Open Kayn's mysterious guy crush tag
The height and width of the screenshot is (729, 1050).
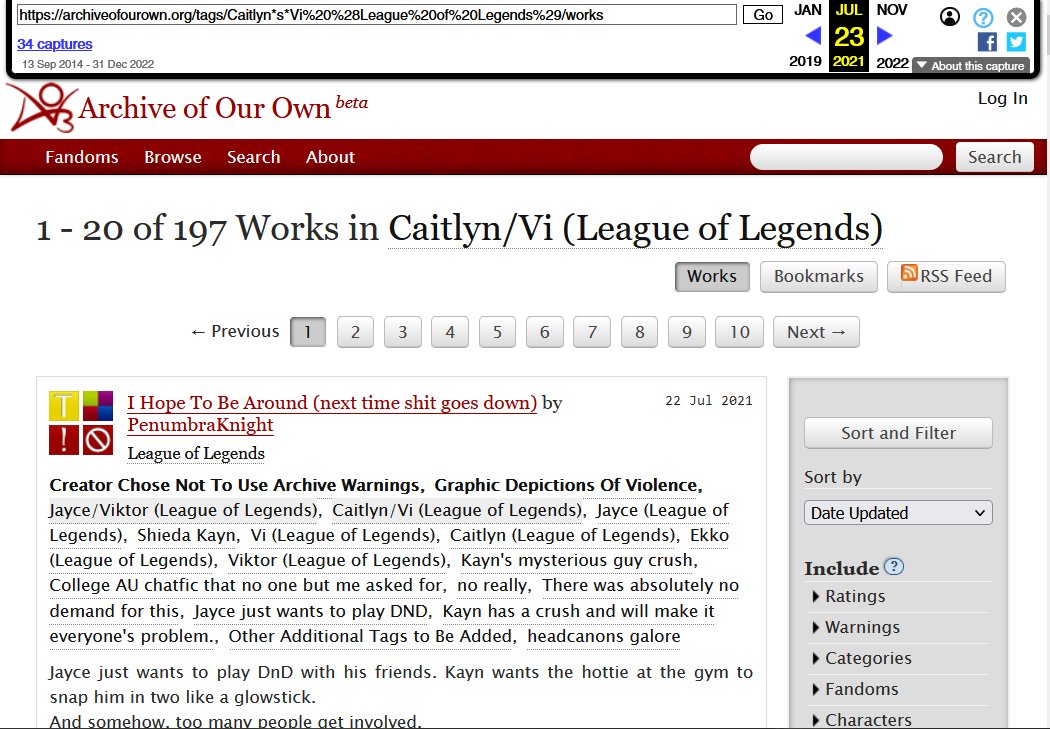(x=577, y=560)
